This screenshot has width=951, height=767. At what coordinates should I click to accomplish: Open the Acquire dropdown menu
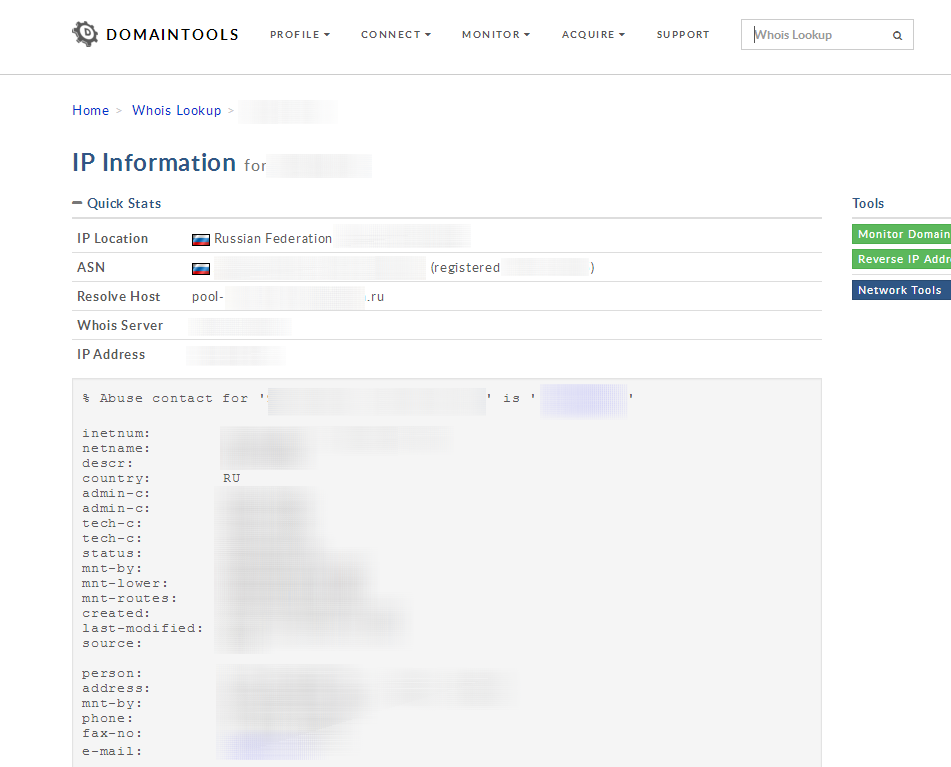coord(593,35)
